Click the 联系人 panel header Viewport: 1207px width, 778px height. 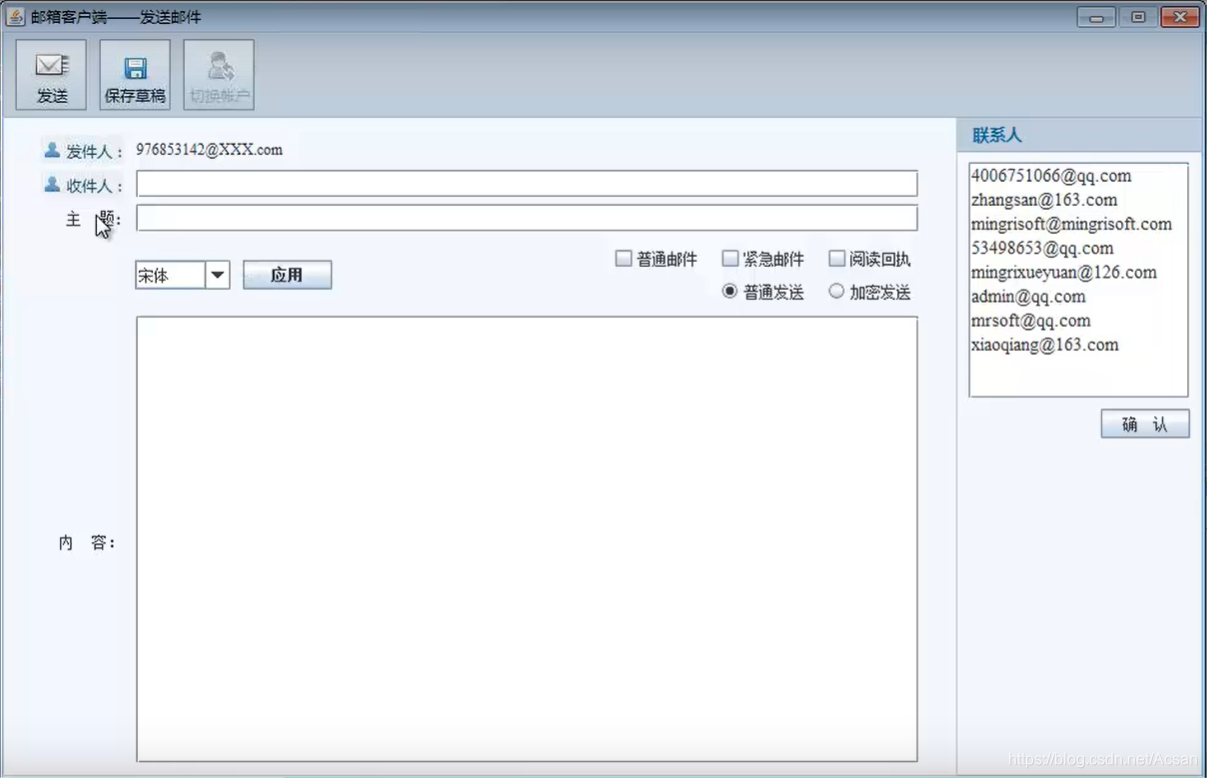[x=1079, y=136]
